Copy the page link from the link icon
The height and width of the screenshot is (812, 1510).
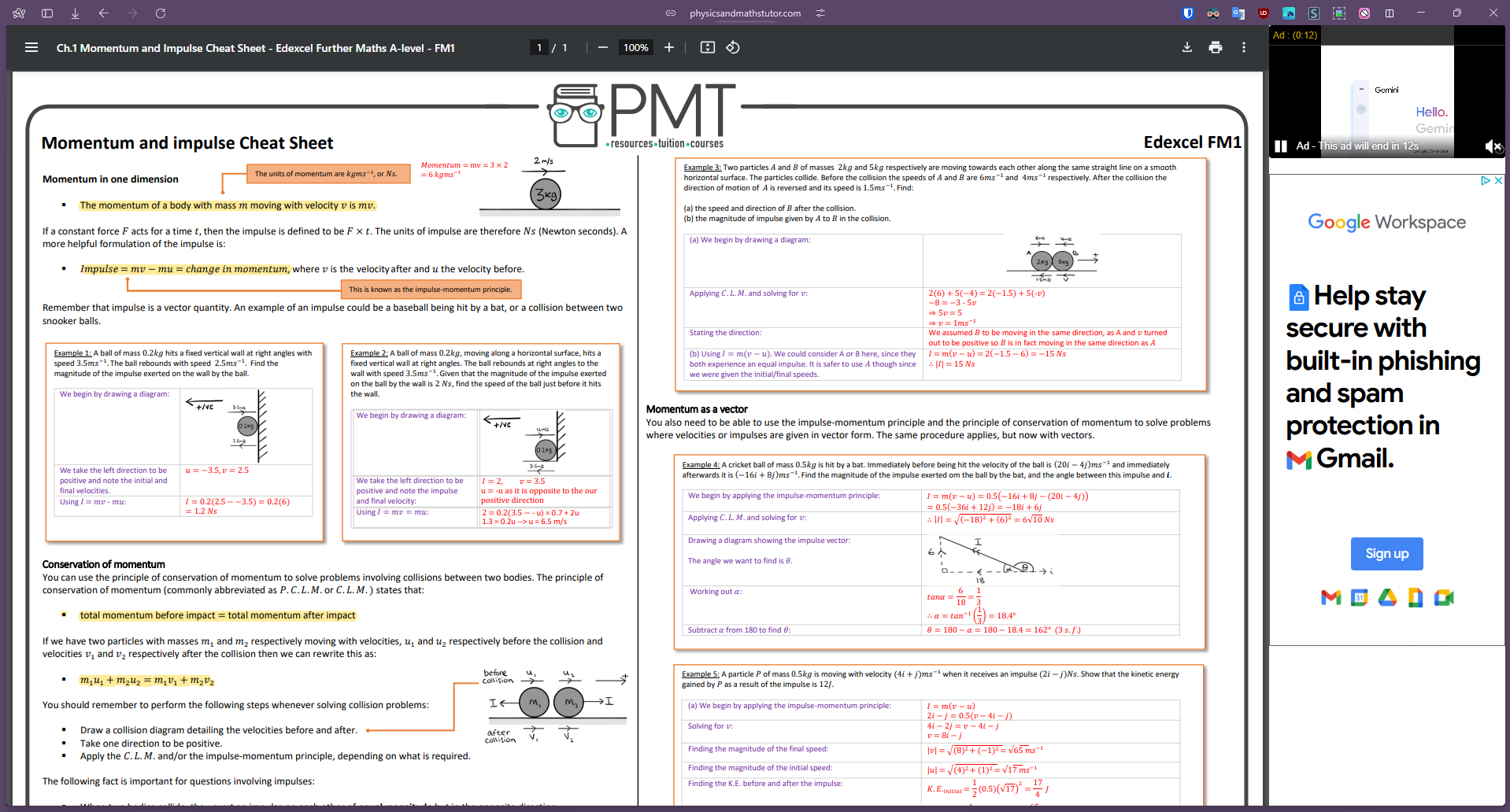coord(671,13)
